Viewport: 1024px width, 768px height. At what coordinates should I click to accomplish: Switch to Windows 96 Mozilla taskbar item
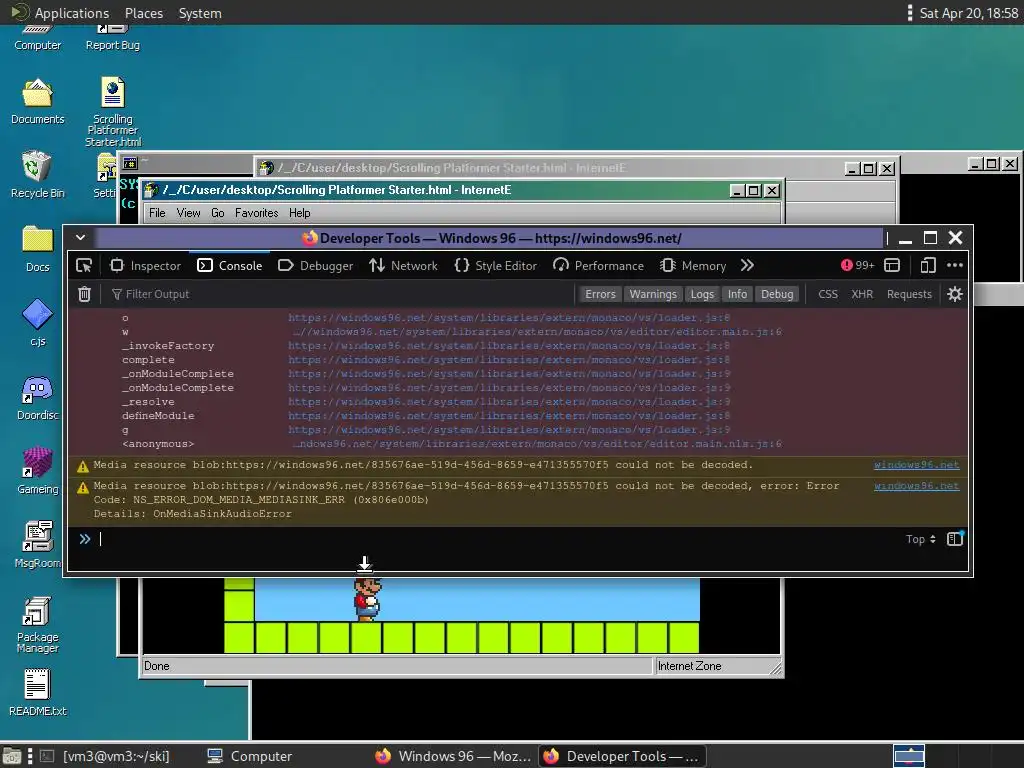pyautogui.click(x=453, y=756)
